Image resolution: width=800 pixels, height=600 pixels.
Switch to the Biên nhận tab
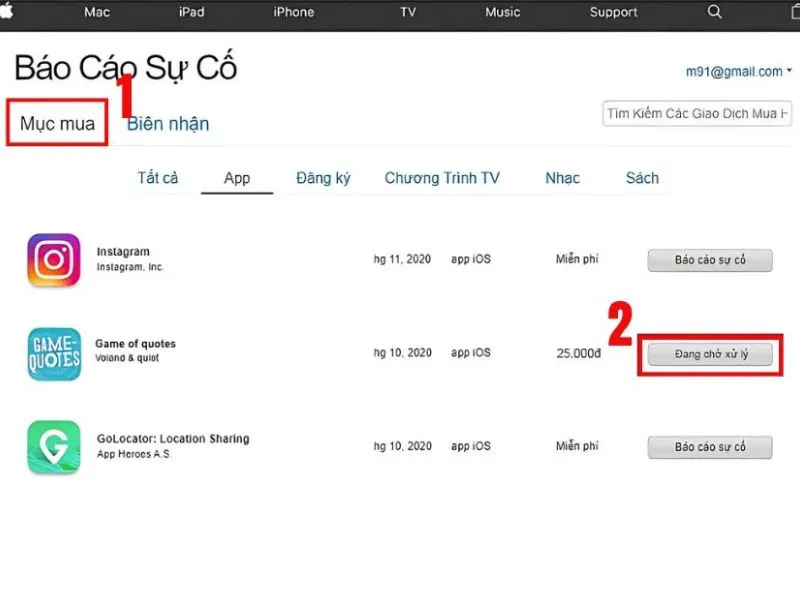point(168,123)
